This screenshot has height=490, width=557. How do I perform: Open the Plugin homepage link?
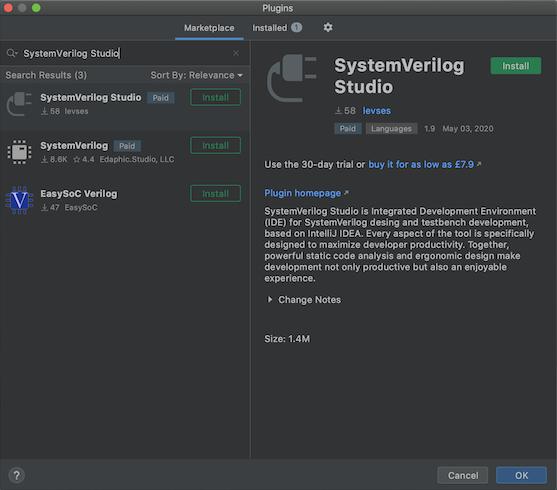coord(303,193)
